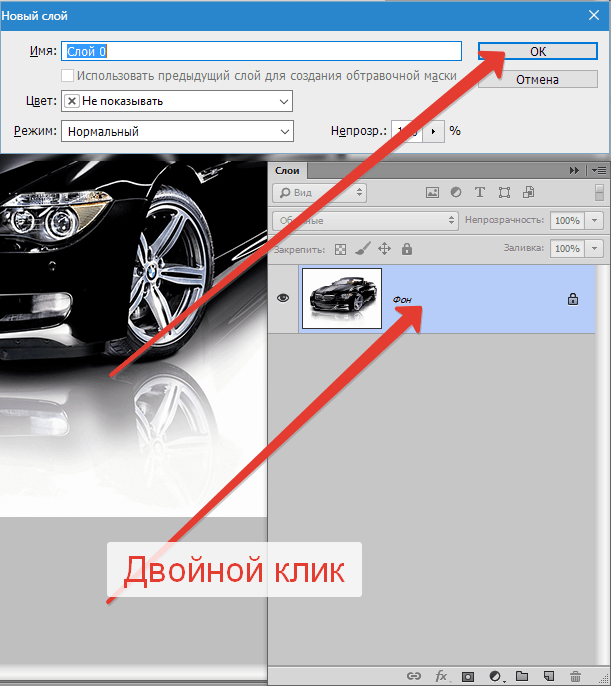Open the layer styles fx menu
The image size is (611, 686).
(441, 676)
